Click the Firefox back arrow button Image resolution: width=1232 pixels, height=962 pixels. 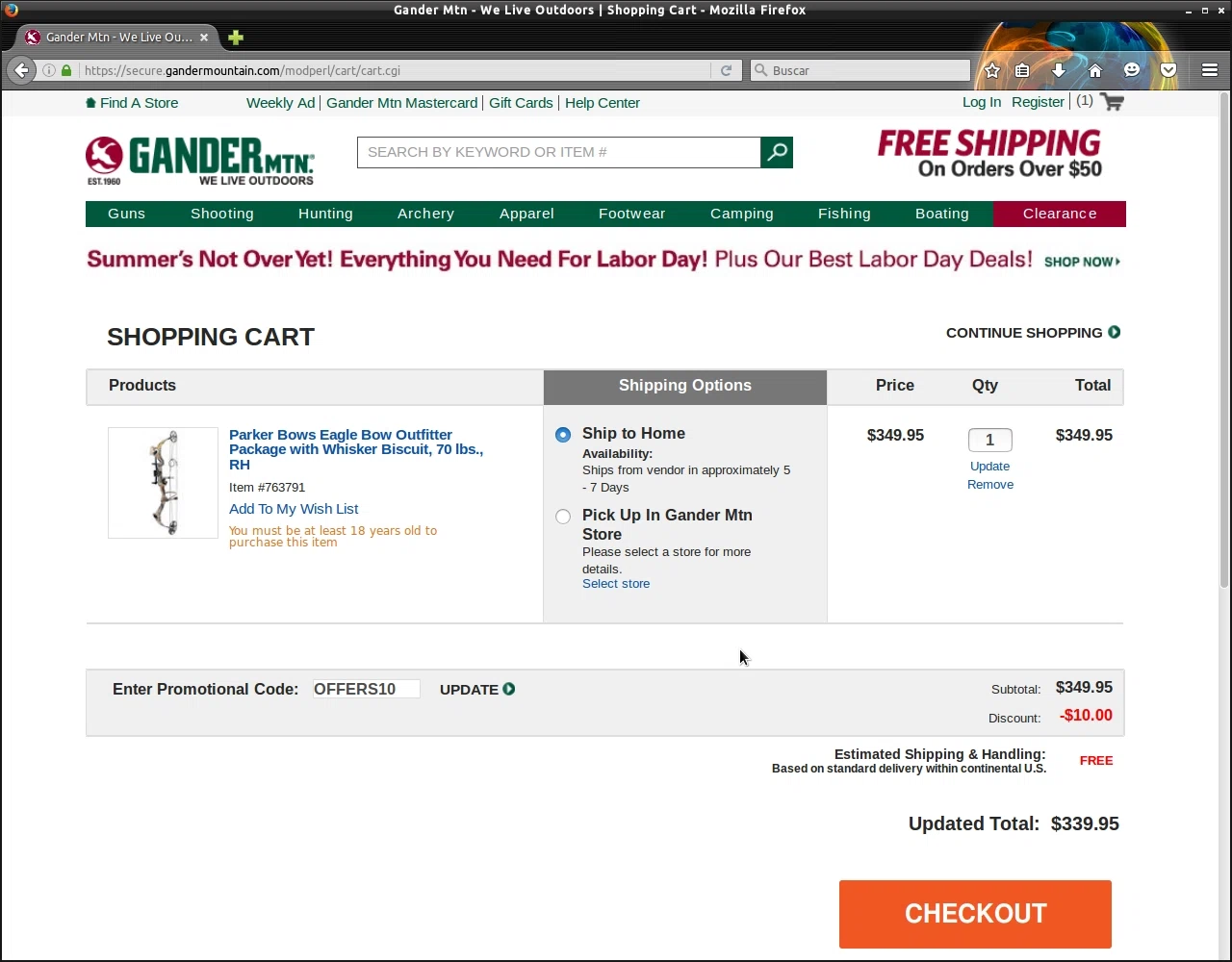click(x=21, y=70)
